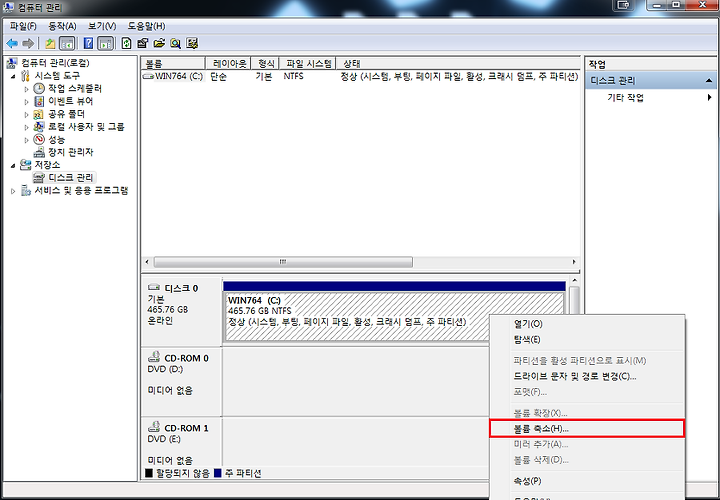Click the 공유 폴더 icon in tree
Image resolution: width=720 pixels, height=500 pixels.
39,114
